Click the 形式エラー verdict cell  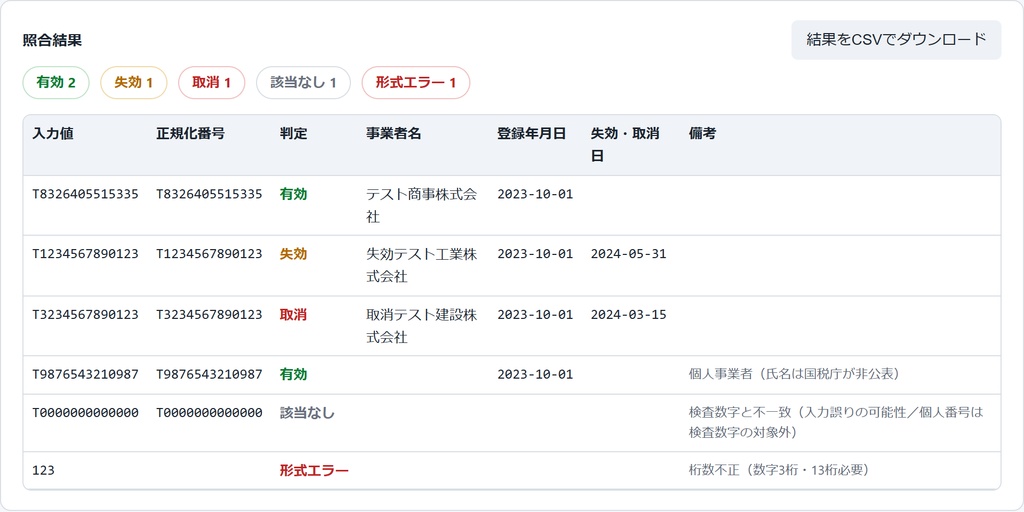pos(314,470)
